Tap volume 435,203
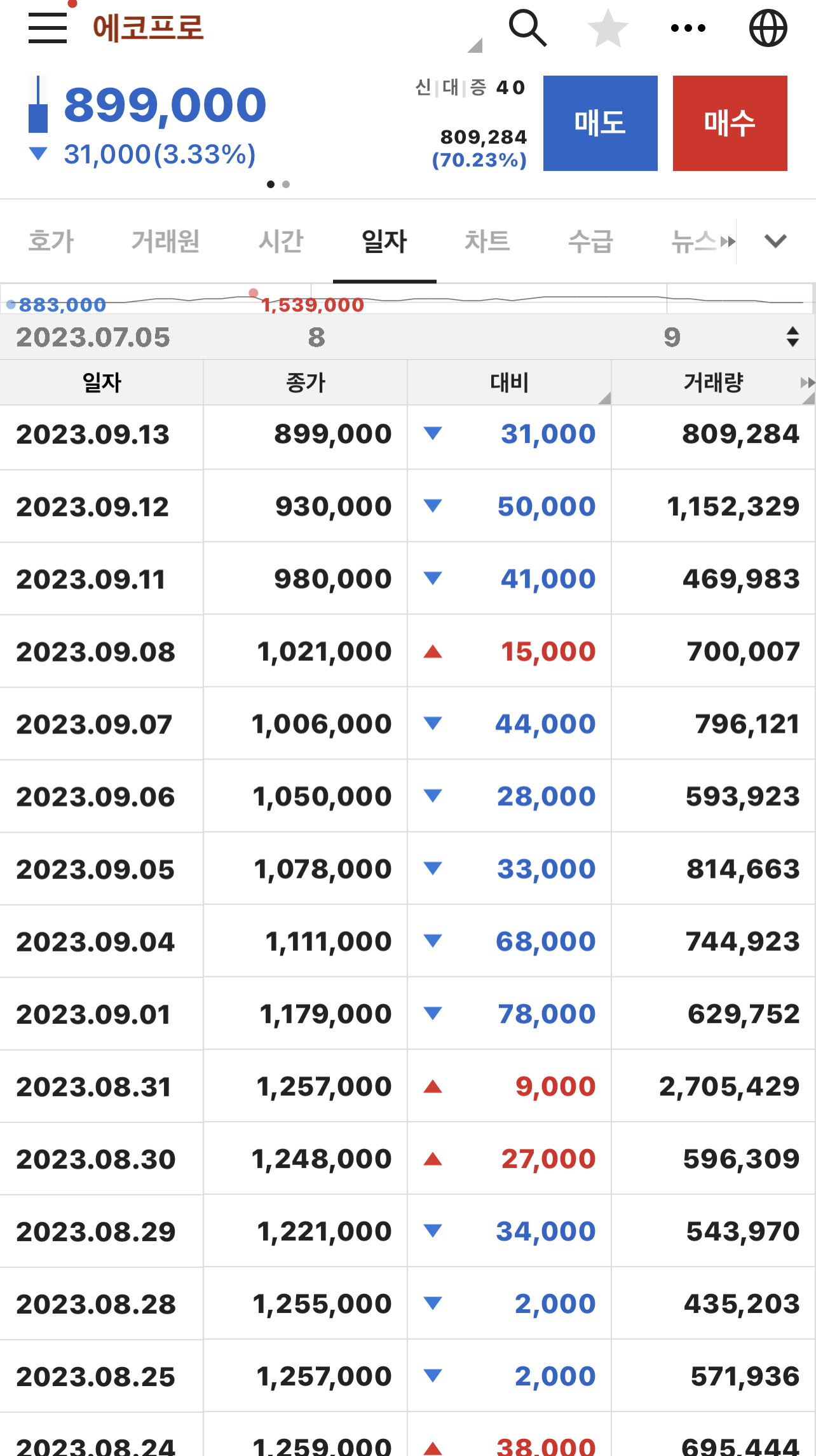Screen dimensions: 816x1456 [742, 1303]
